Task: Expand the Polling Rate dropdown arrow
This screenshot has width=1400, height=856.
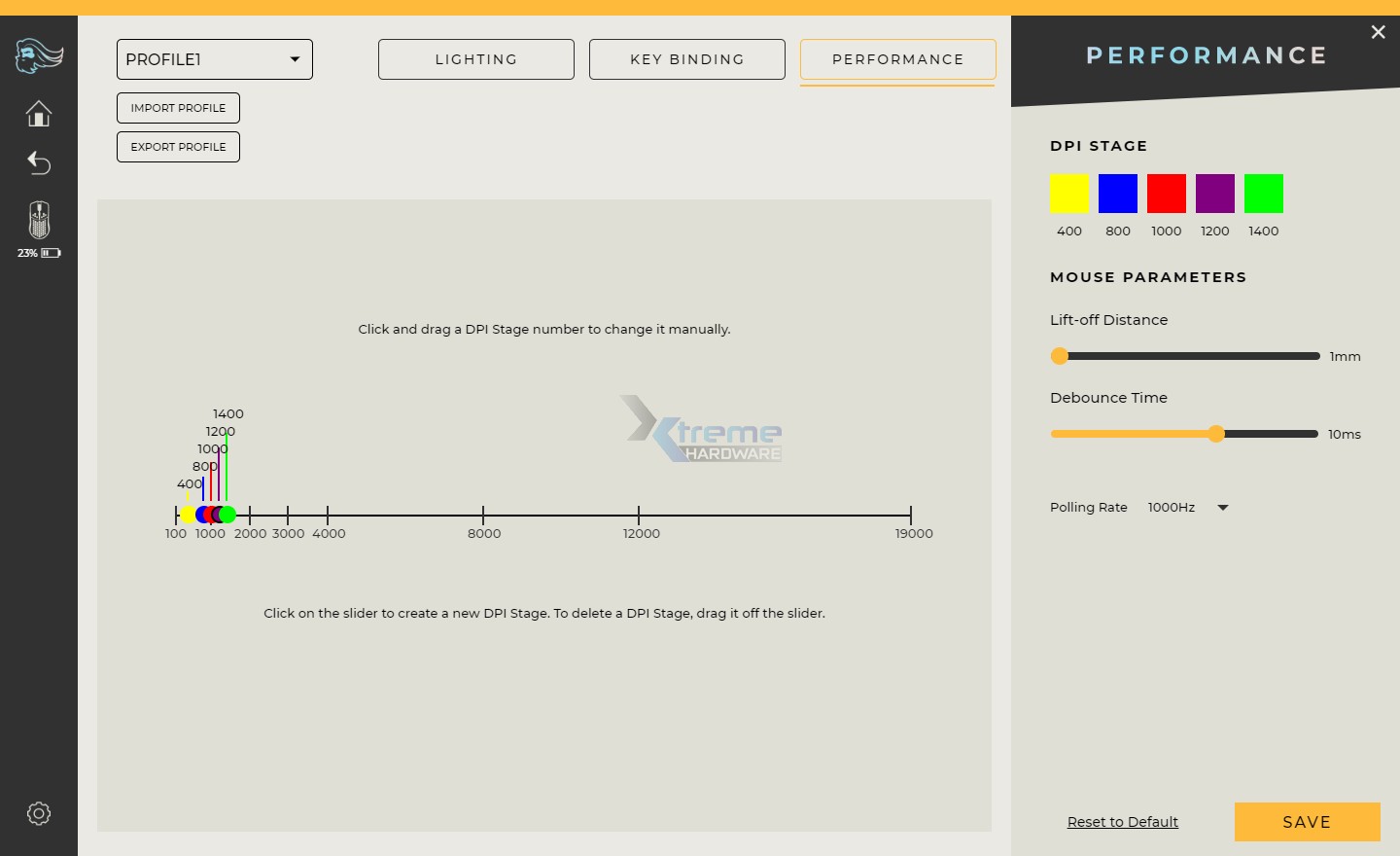Action: tap(1223, 508)
